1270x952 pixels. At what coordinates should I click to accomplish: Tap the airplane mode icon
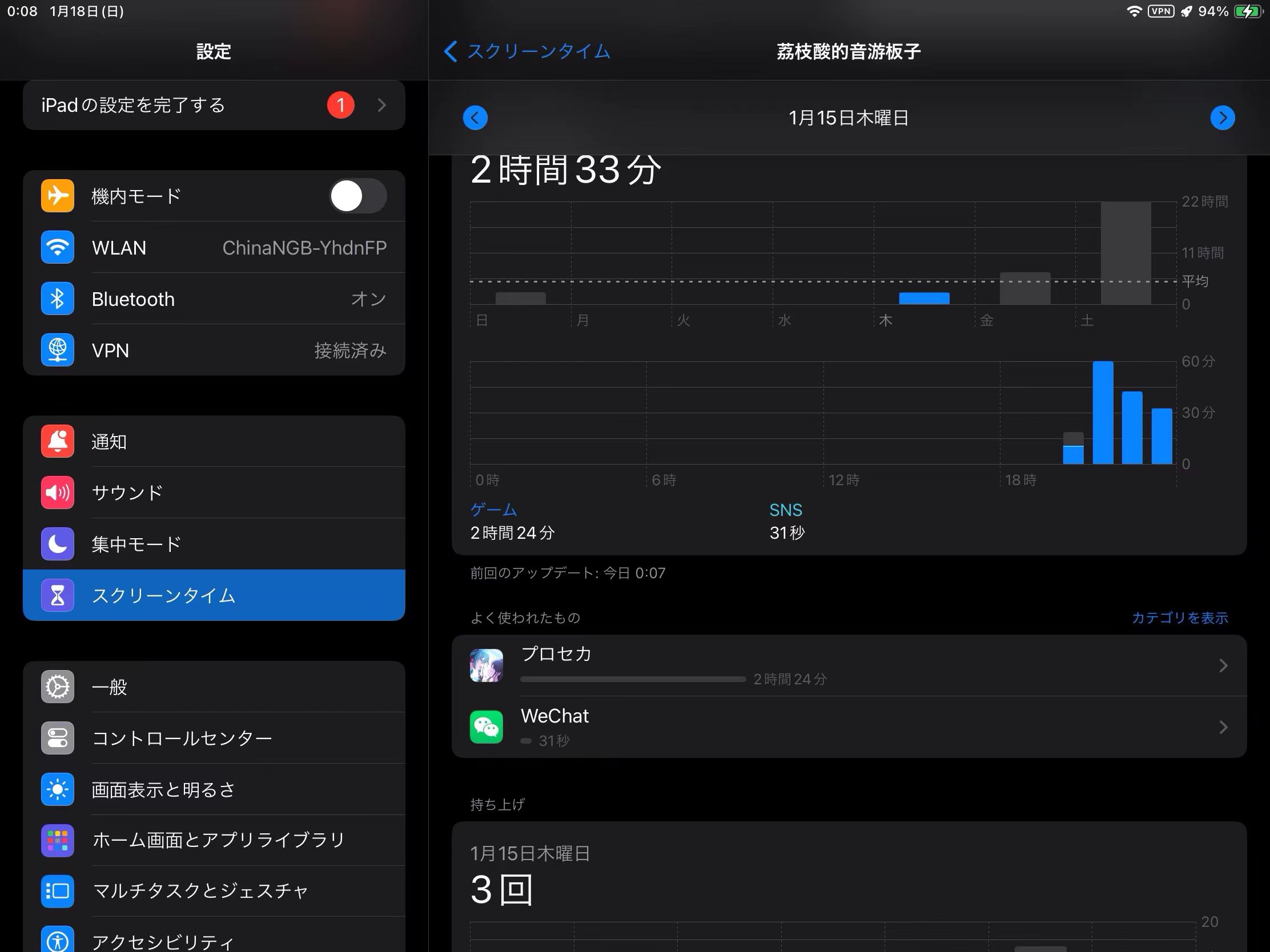pyautogui.click(x=58, y=196)
